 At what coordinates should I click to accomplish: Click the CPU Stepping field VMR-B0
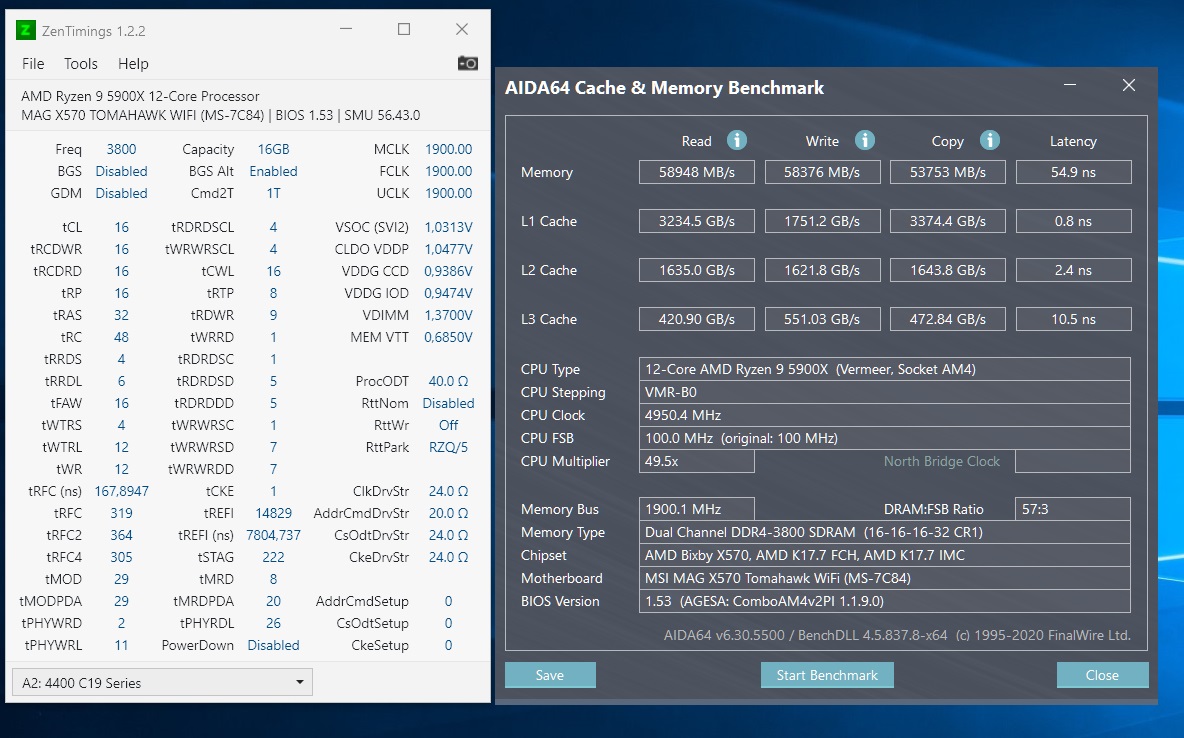[884, 392]
